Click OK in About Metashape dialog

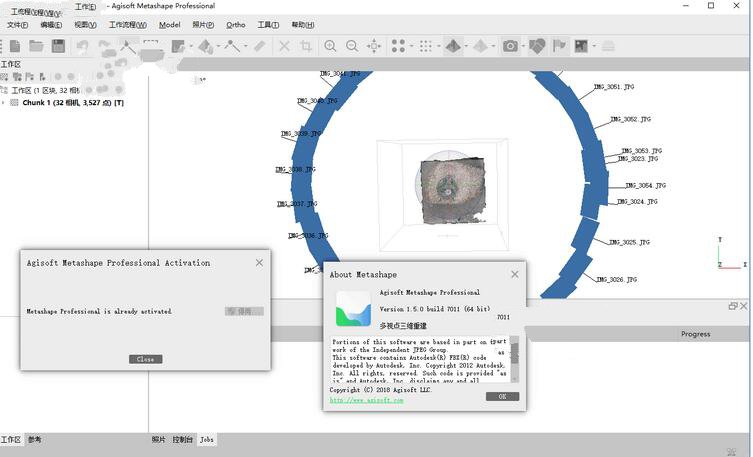[x=502, y=397]
